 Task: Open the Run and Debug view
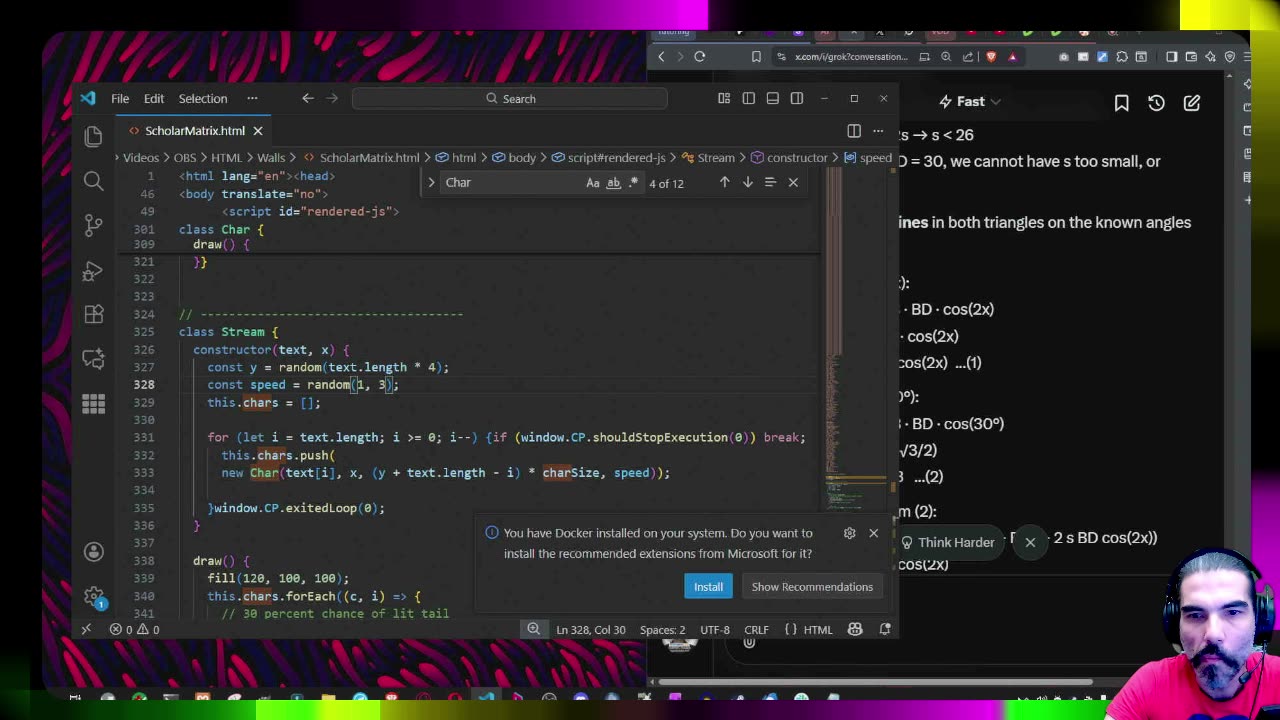pyautogui.click(x=93, y=270)
